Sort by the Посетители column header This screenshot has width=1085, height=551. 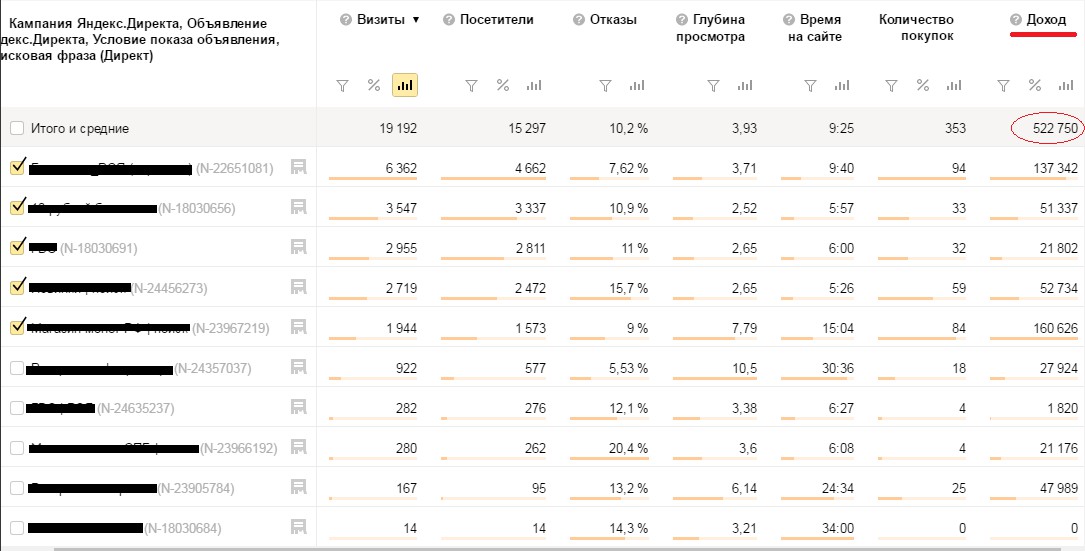[496, 20]
